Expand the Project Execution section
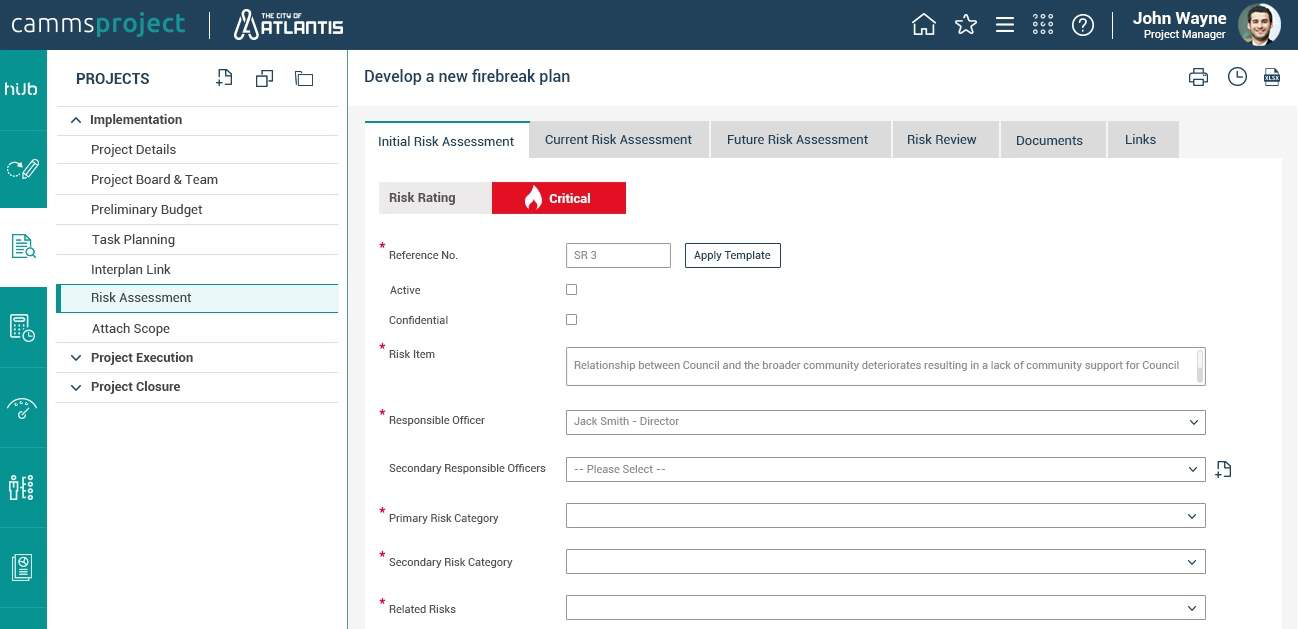Image resolution: width=1298 pixels, height=629 pixels. tap(76, 358)
